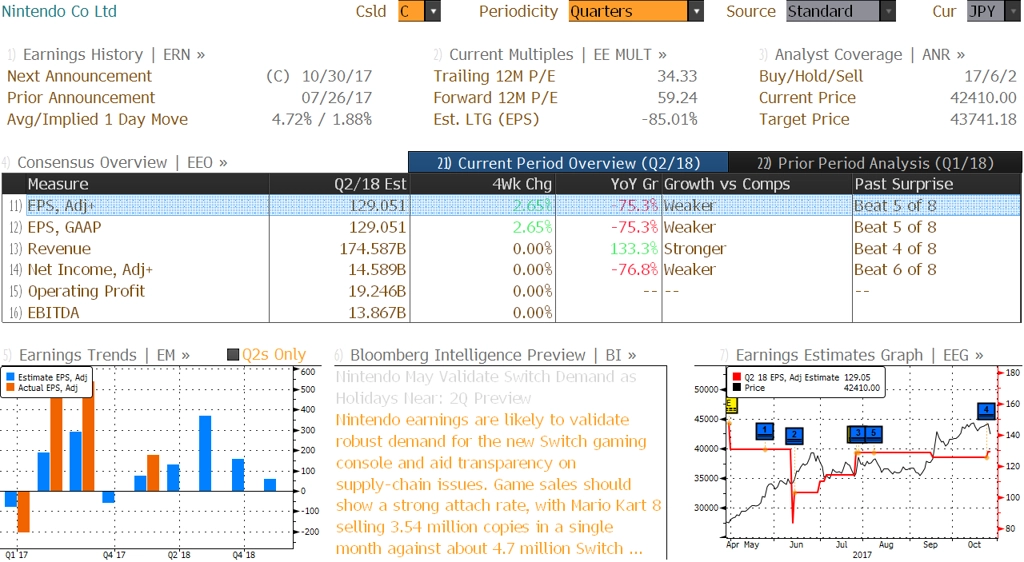Open Analyst Coverage ANR link

click(870, 55)
